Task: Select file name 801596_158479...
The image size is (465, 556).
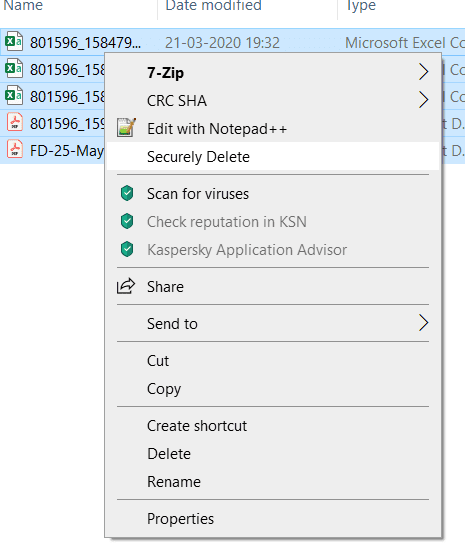Action: coord(85,43)
